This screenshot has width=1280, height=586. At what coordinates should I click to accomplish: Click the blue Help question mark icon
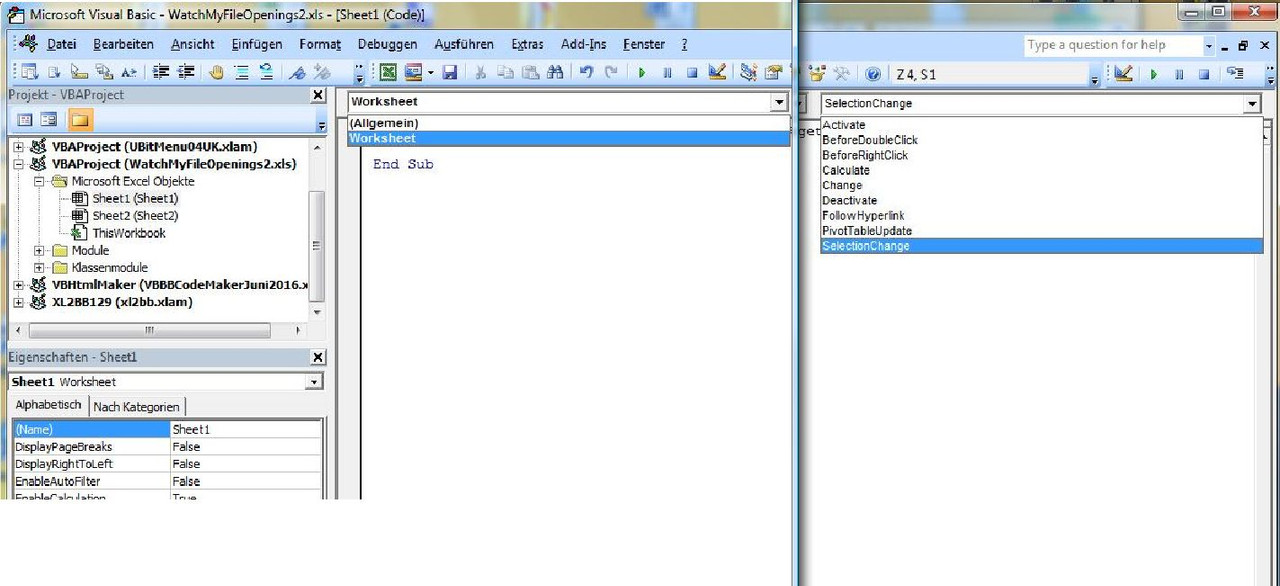873,73
